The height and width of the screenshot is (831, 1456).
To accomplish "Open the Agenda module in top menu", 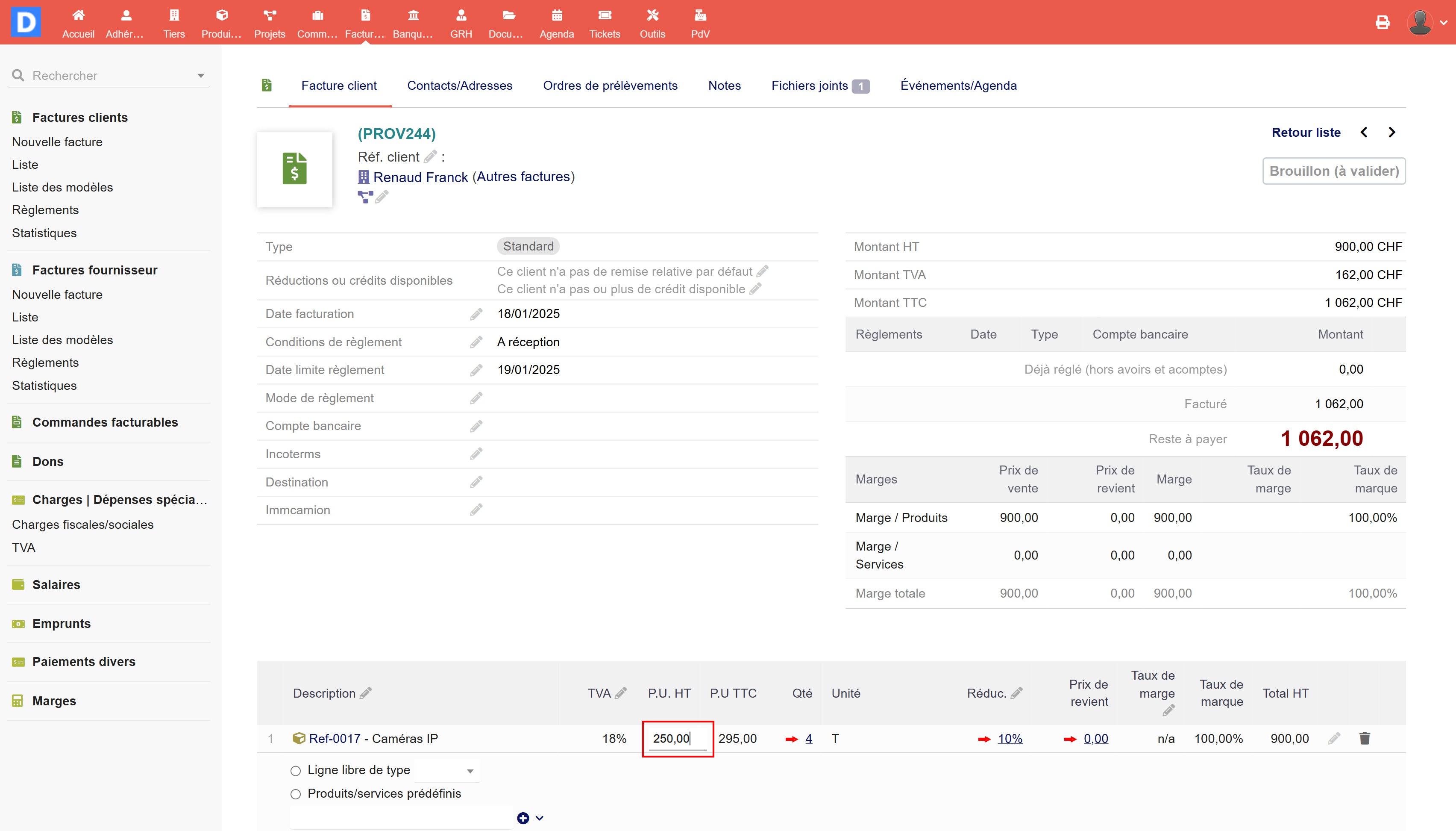I will 556,23.
